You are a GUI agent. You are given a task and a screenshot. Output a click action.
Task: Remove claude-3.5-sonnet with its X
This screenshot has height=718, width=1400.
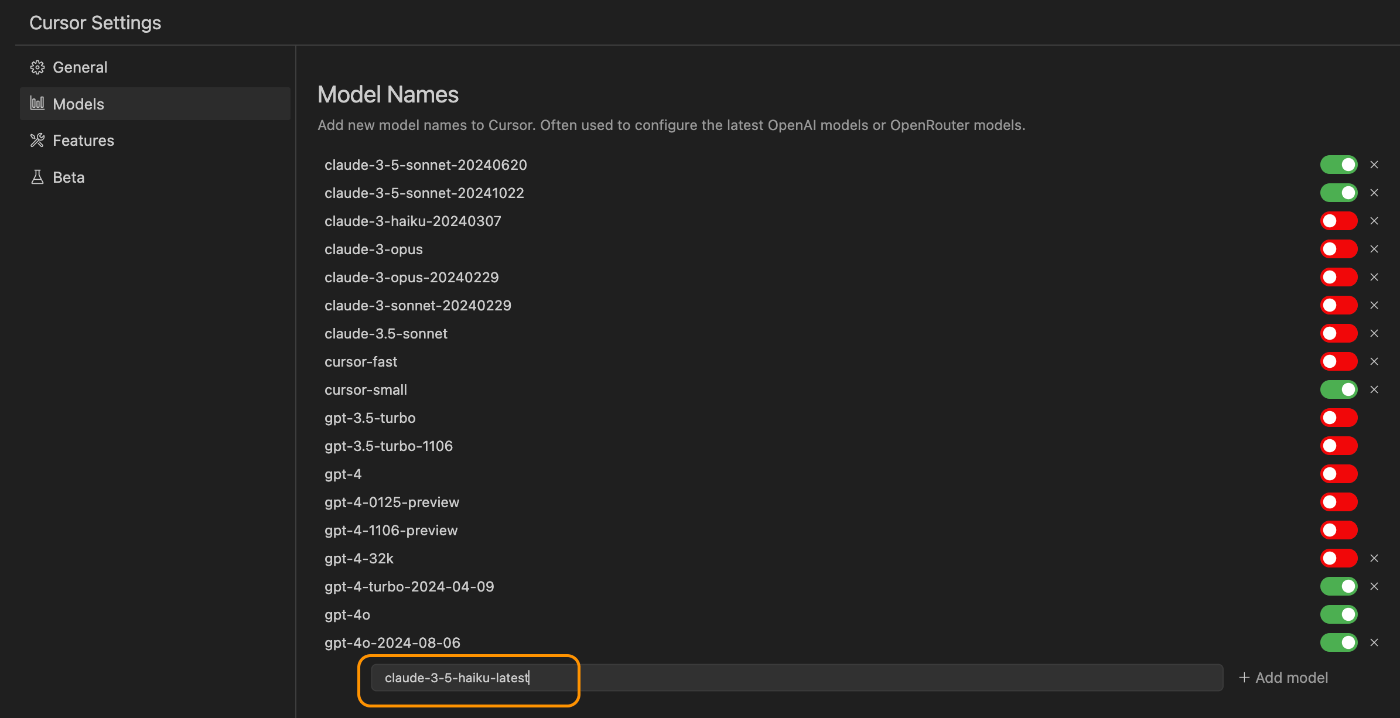[x=1374, y=333]
